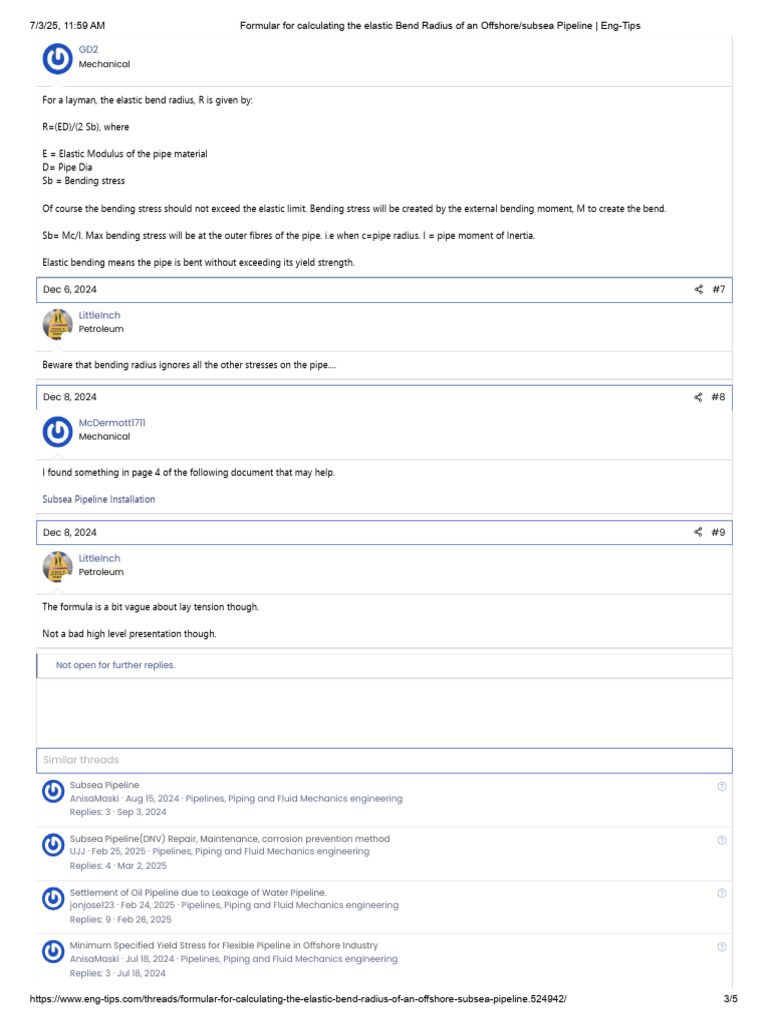768x1024 pixels.
Task: Click post number #8 permalink
Action: pyautogui.click(x=718, y=397)
